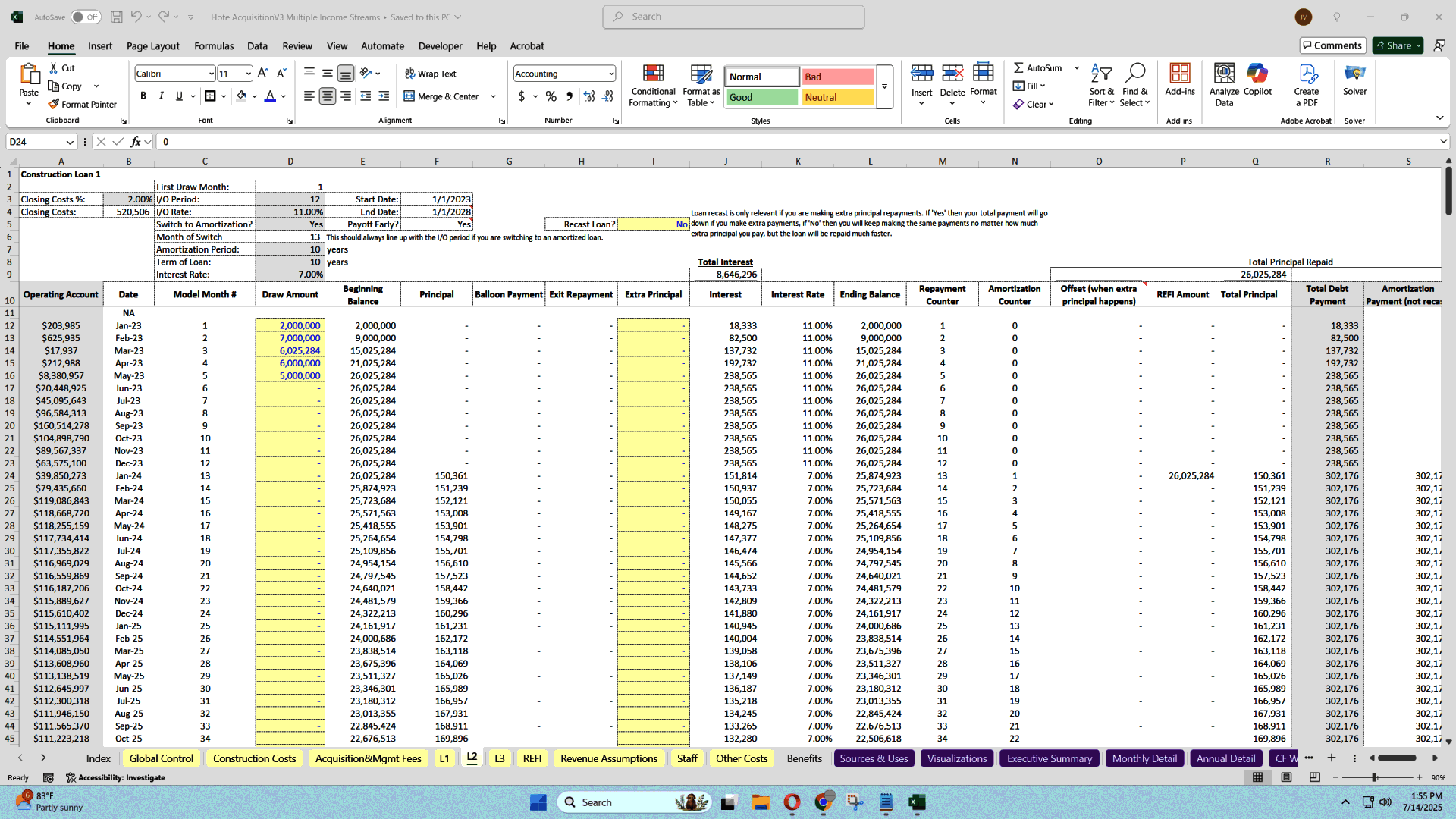Viewport: 1456px width, 819px height.
Task: Switch to Page Layout view
Action: (1286, 777)
